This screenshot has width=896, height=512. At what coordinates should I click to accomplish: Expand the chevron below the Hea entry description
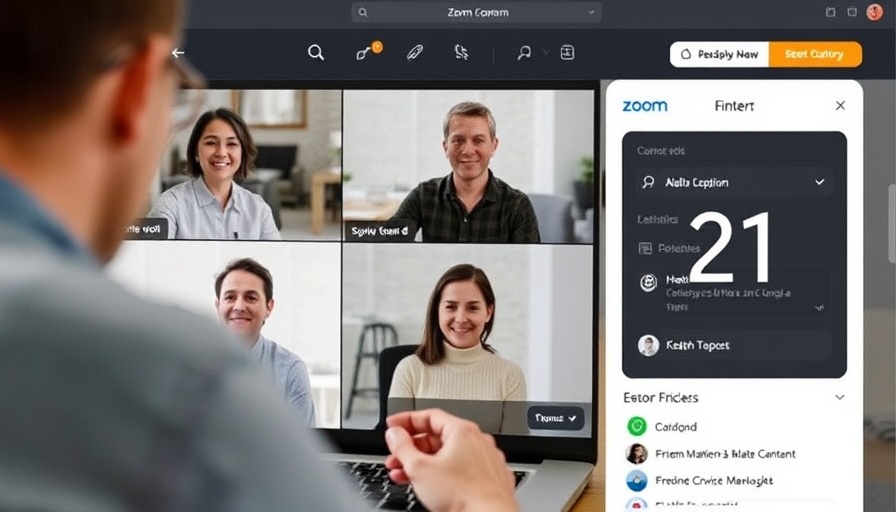[820, 307]
